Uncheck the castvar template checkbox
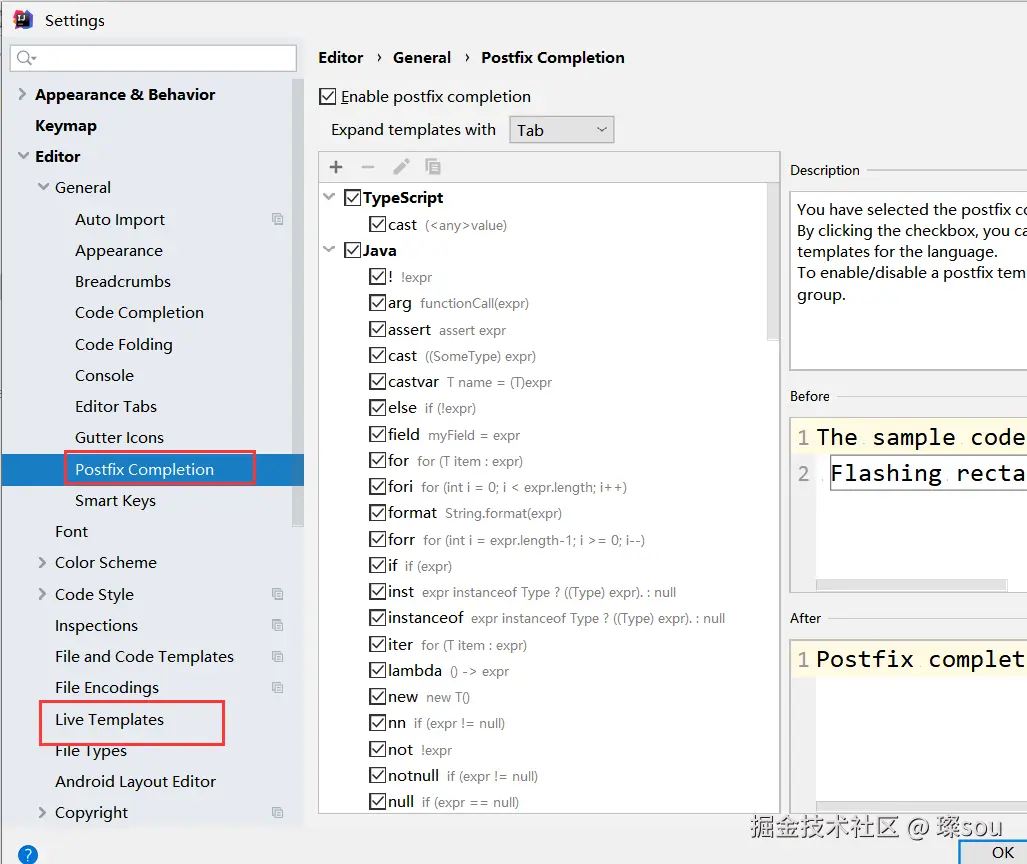The width and height of the screenshot is (1027, 864). click(x=377, y=382)
